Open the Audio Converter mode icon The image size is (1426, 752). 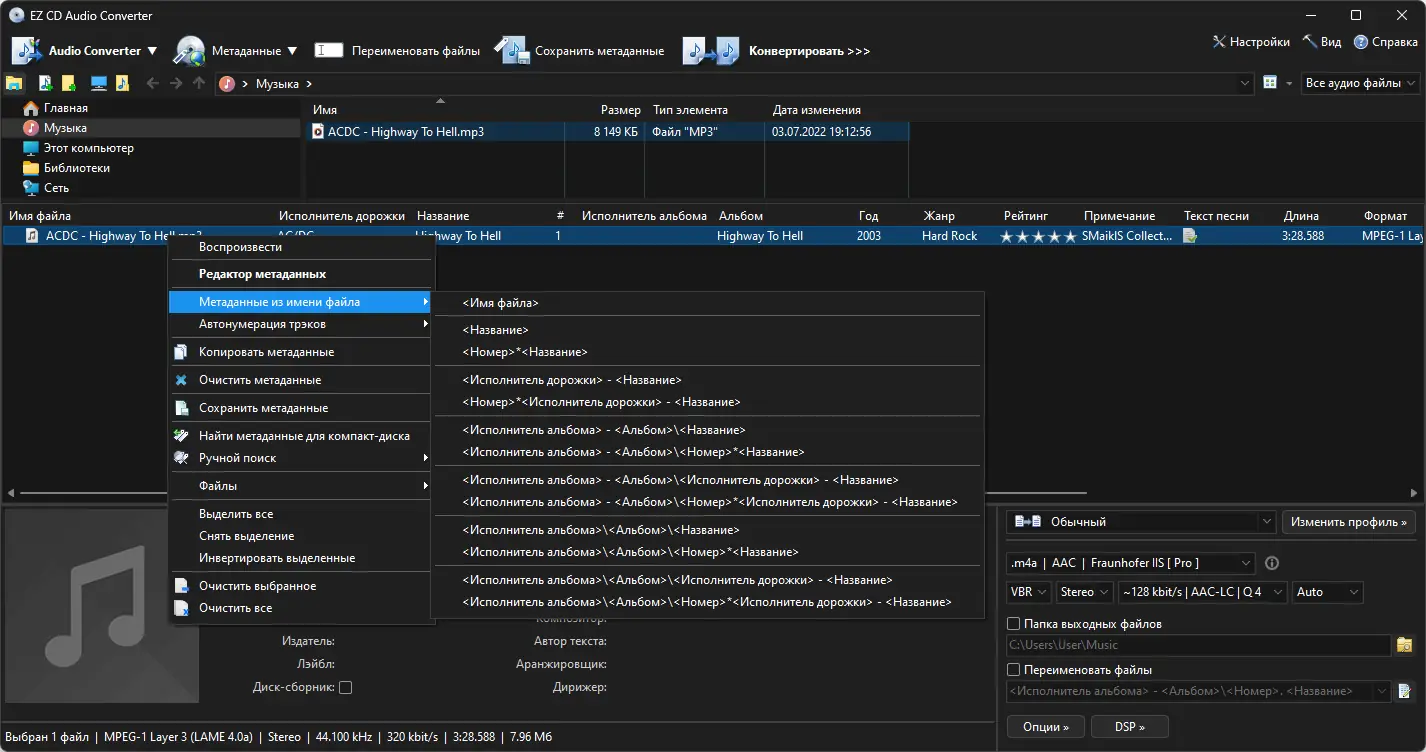point(25,50)
